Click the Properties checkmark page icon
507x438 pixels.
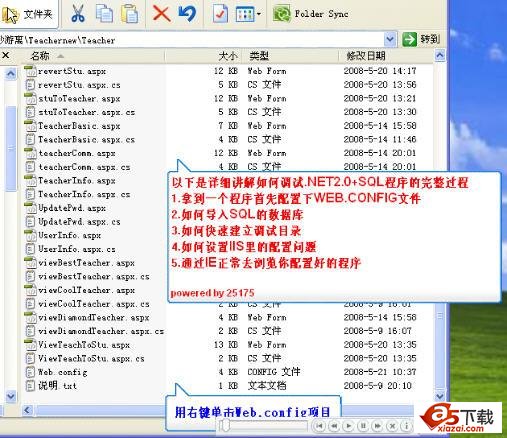220,14
